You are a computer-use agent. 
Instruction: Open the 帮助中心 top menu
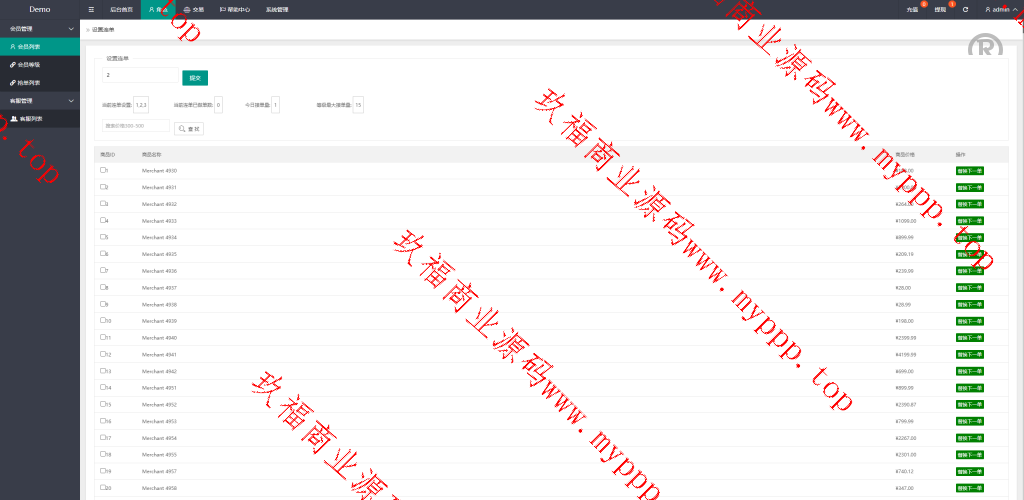pos(235,9)
